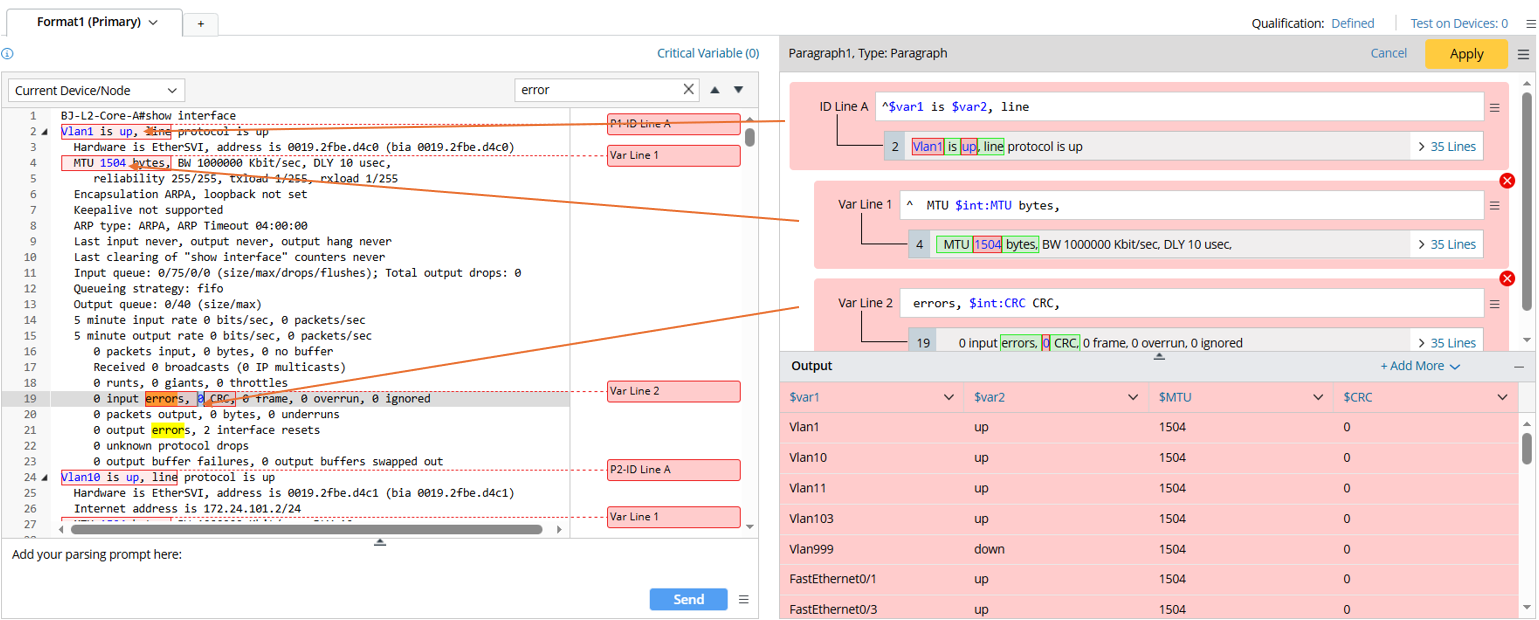Open the Current Device/Node dropdown

pyautogui.click(x=96, y=91)
